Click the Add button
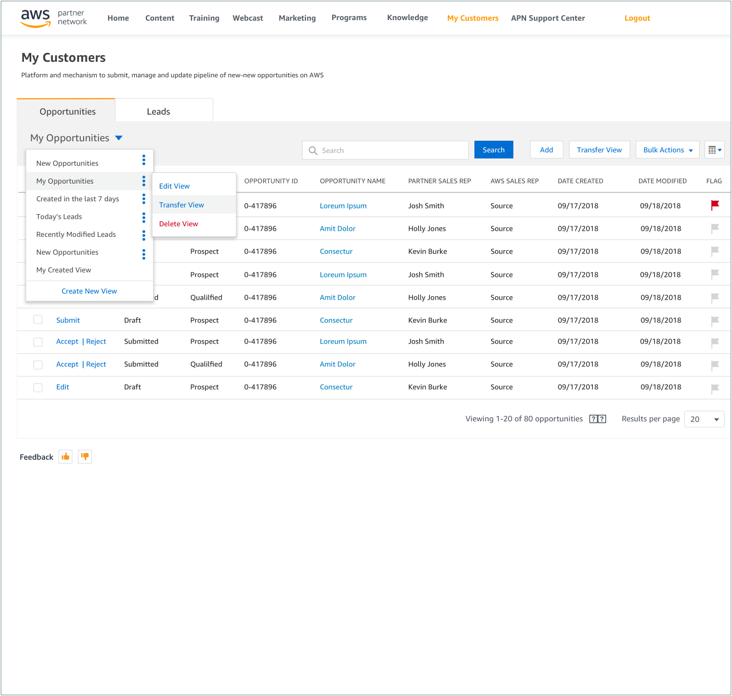The width and height of the screenshot is (732, 696). [x=546, y=150]
